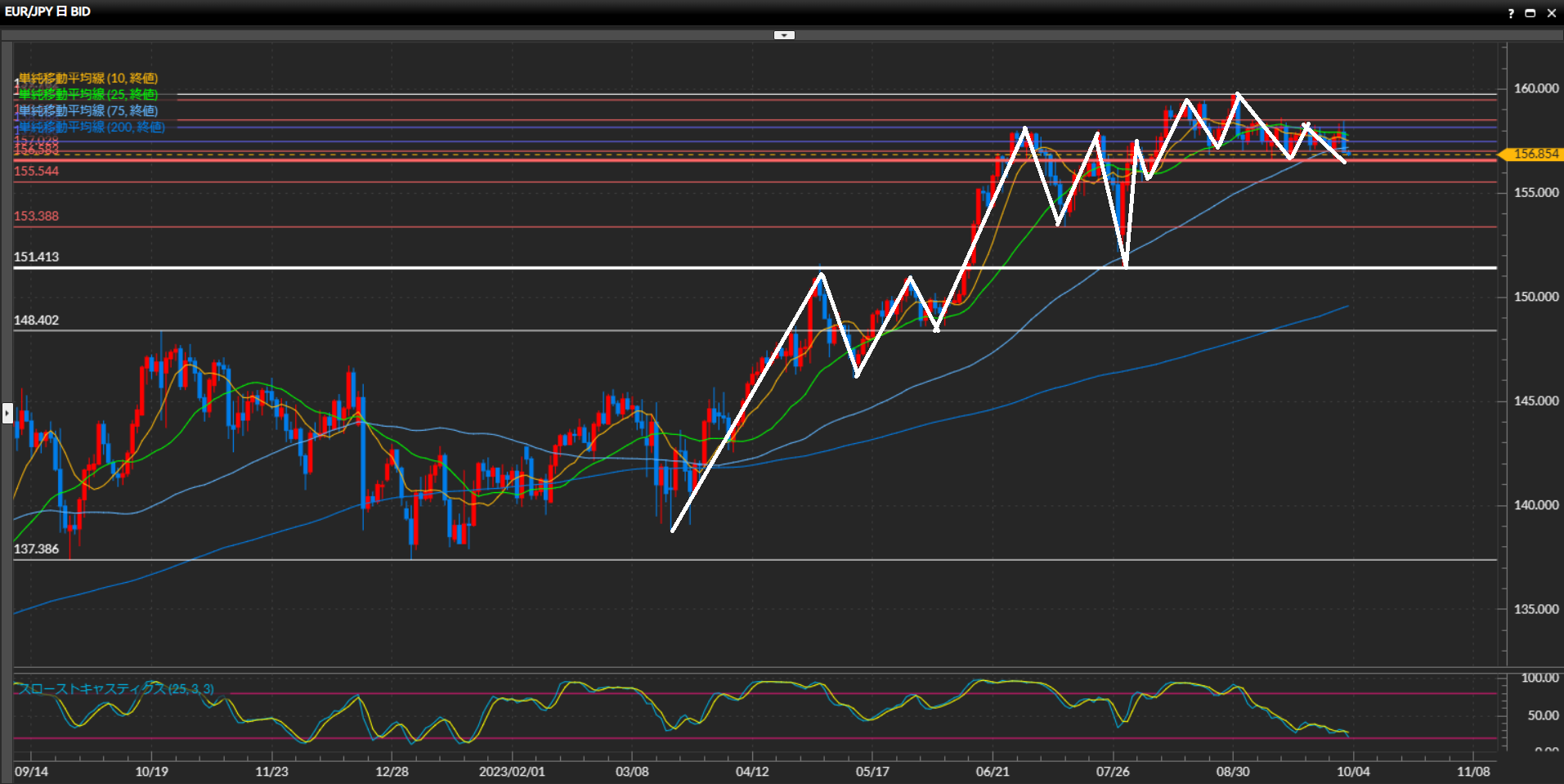Viewport: 1564px width, 784px height.
Task: Select the slow stochastics indicator label
Action: [116, 689]
